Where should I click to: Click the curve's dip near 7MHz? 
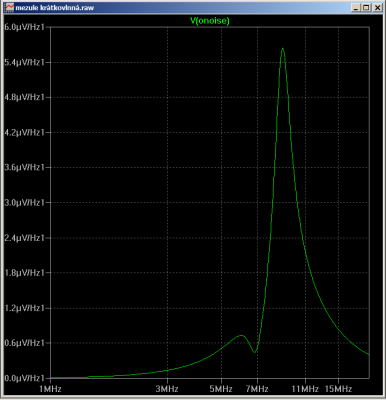pos(255,352)
